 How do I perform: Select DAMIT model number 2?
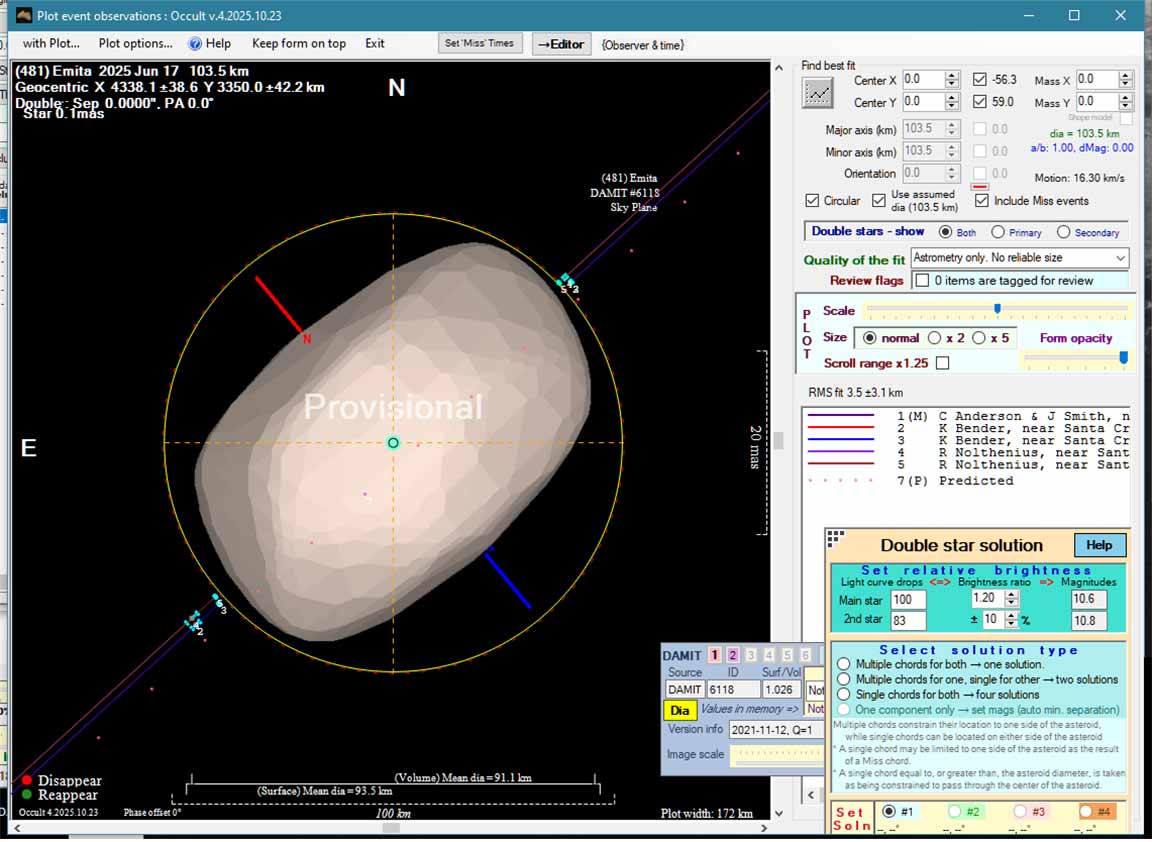732,655
